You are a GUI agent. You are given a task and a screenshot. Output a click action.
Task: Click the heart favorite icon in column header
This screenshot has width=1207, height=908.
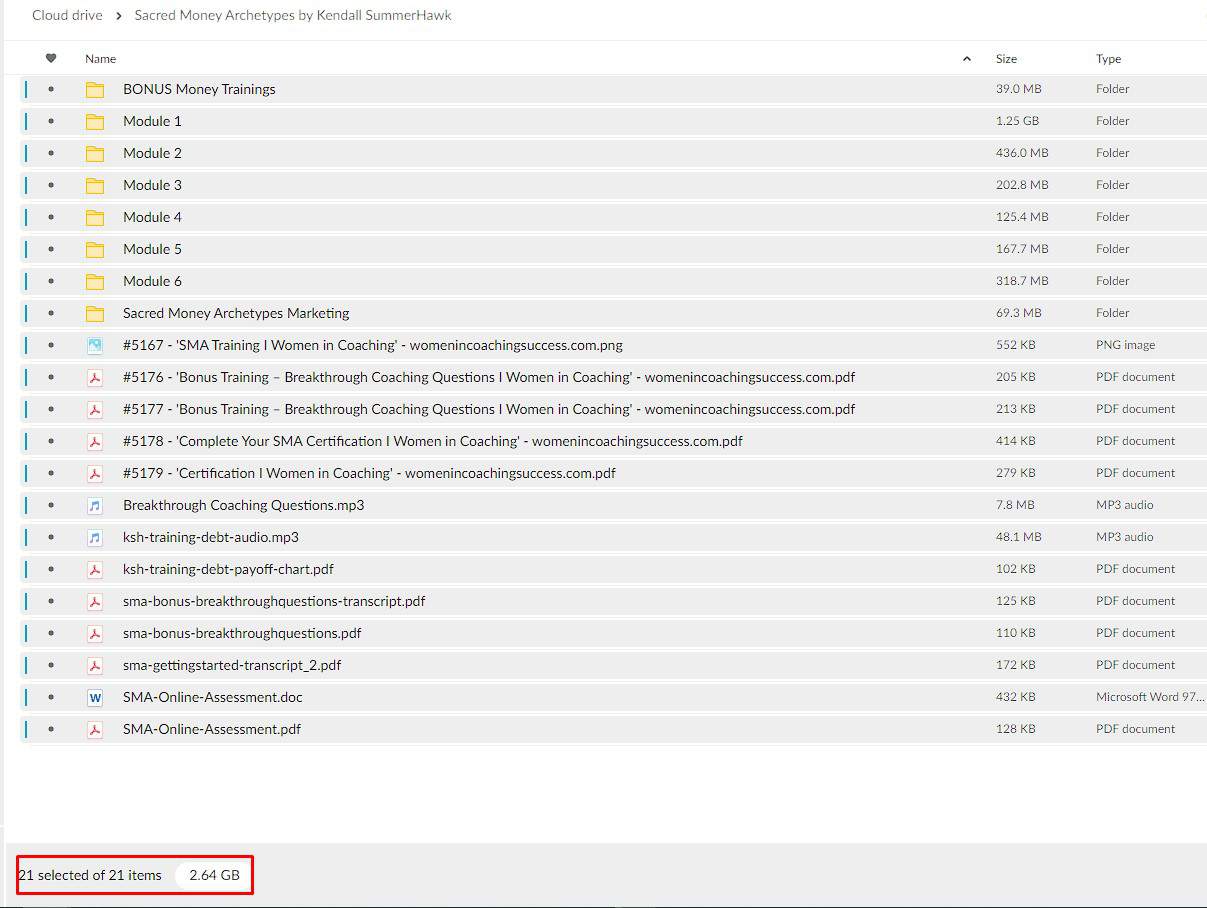pos(51,59)
